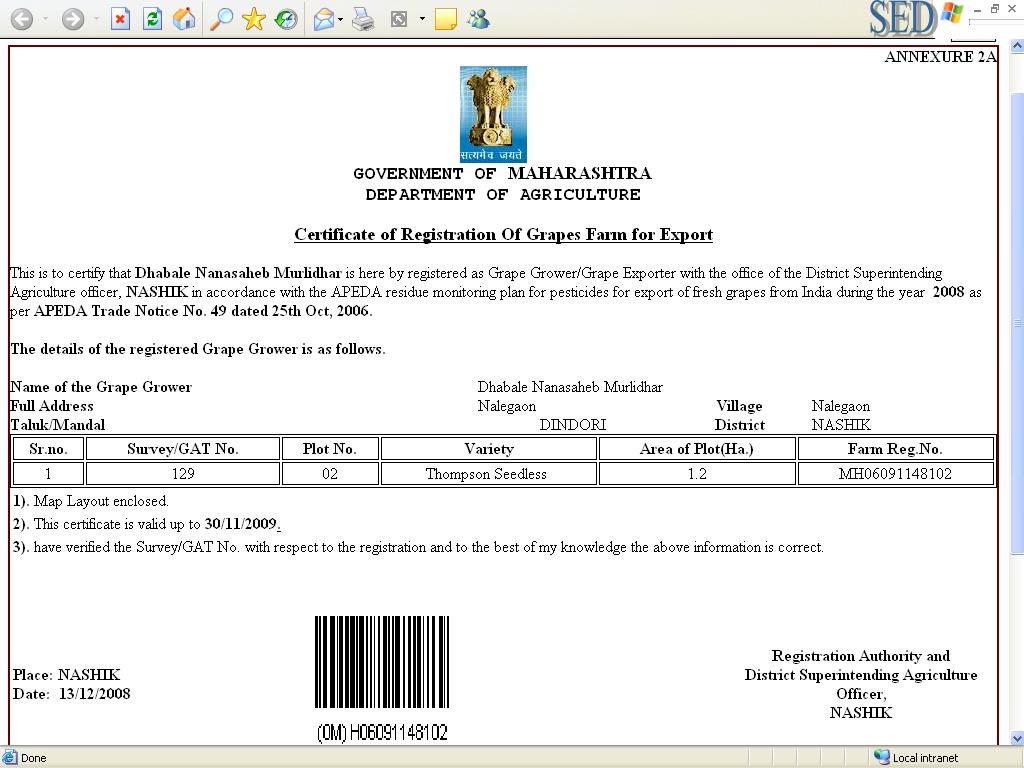Viewport: 1024px width, 768px height.
Task: Open Favorites with the star icon
Action: click(x=253, y=19)
